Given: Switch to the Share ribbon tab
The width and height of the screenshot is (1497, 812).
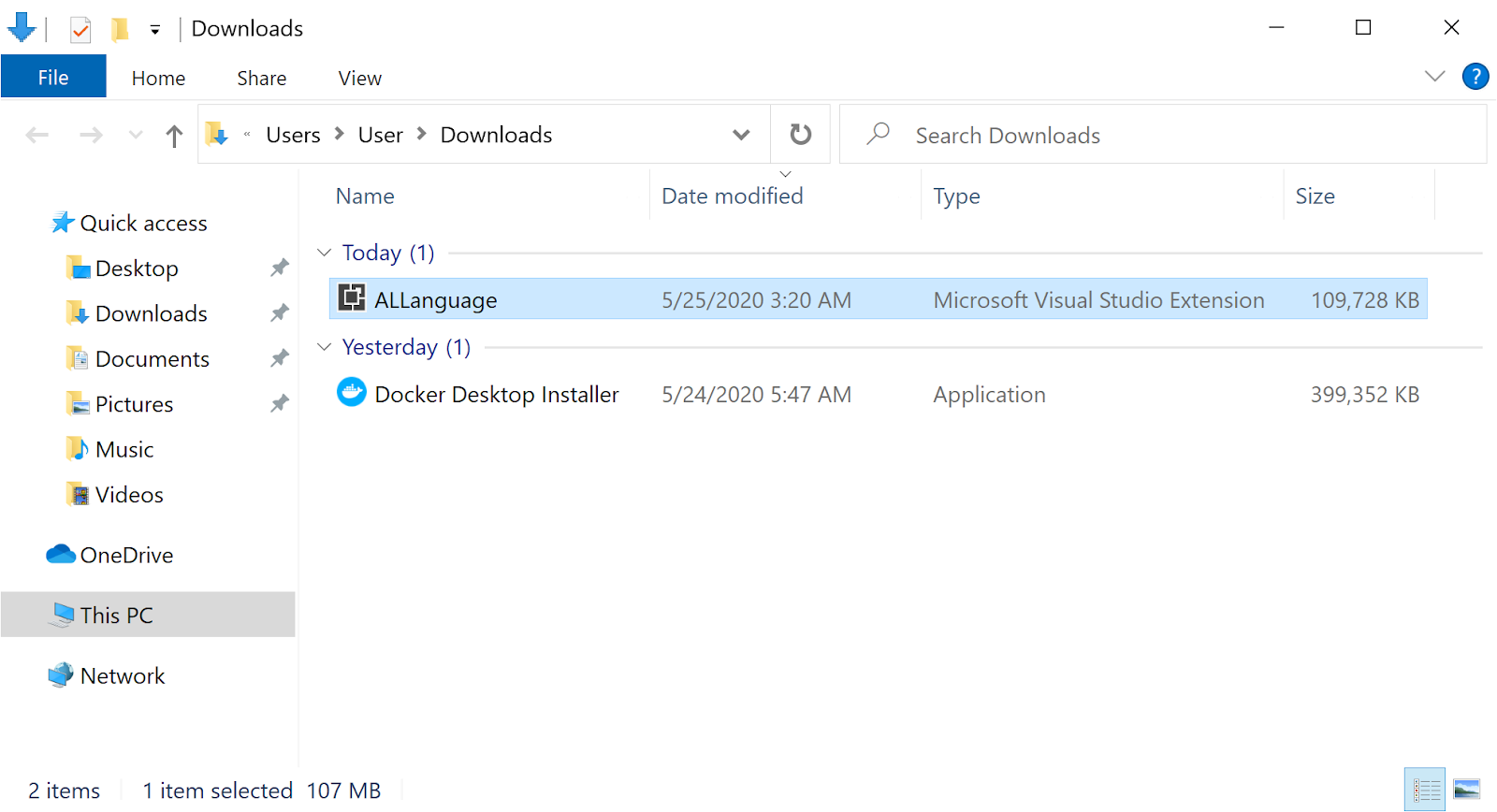Looking at the screenshot, I should click(x=262, y=78).
